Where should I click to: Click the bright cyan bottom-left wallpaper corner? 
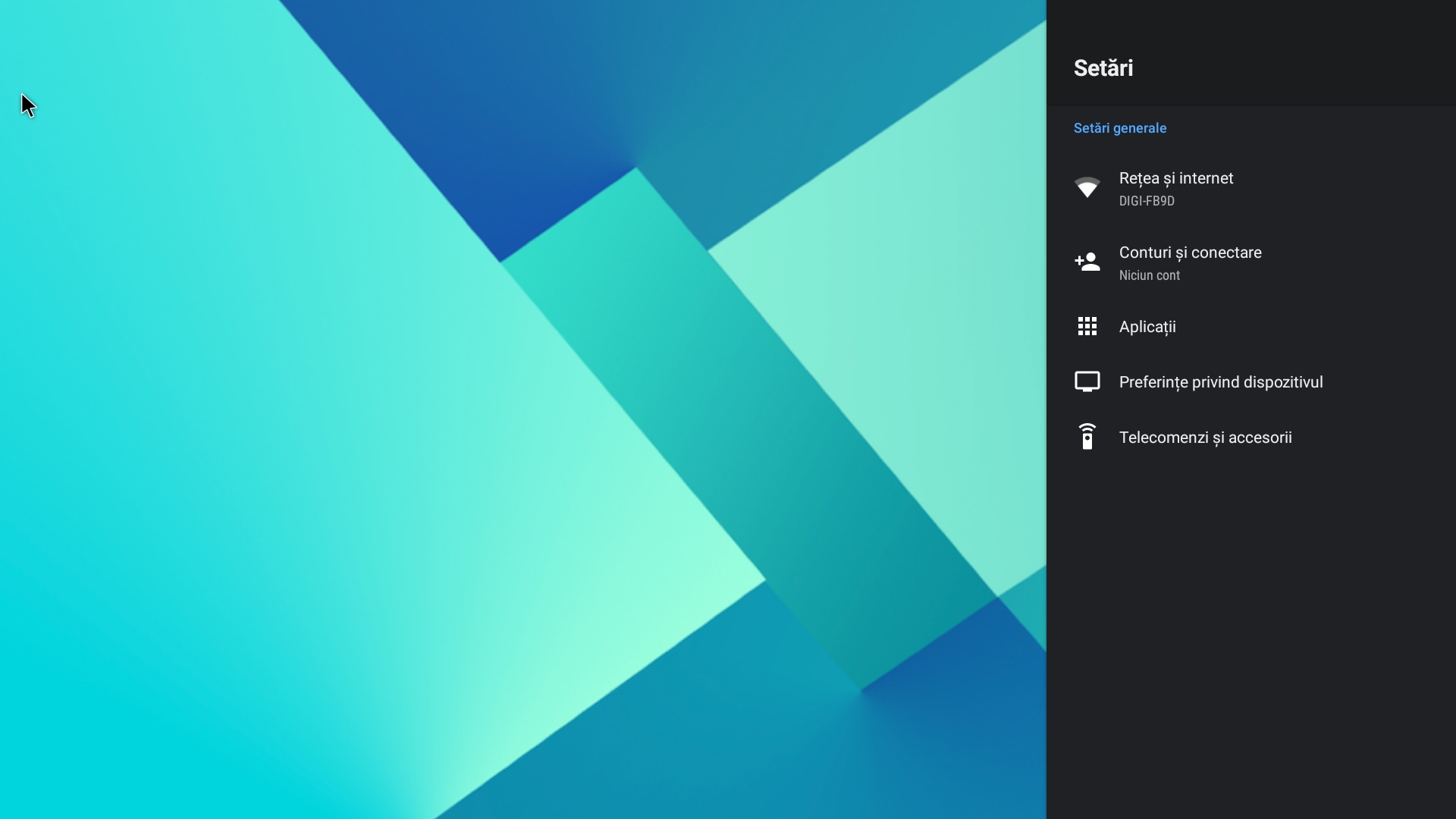tap(76, 743)
